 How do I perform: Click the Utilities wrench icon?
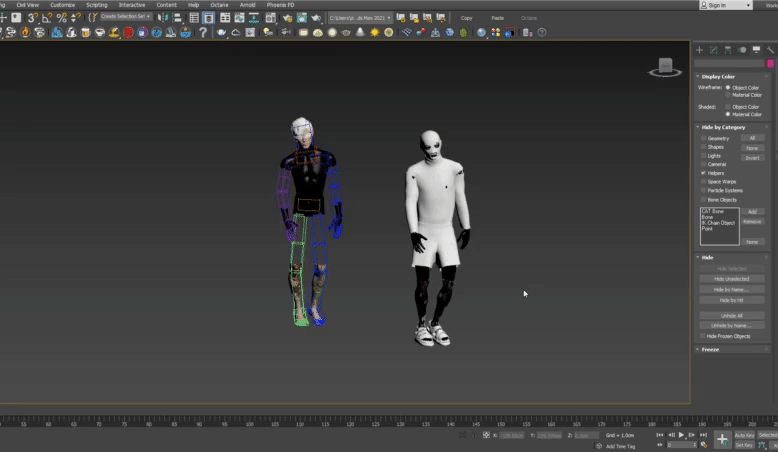coord(770,50)
